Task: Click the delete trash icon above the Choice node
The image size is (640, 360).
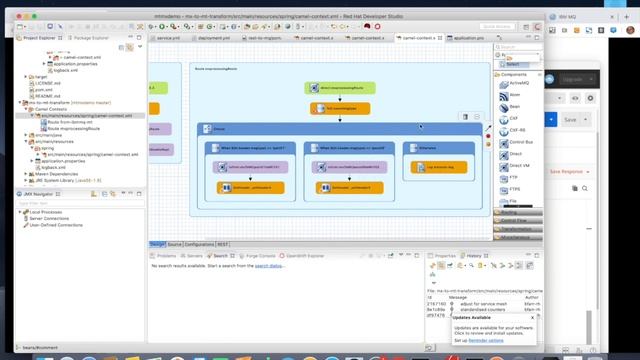Action: [465, 117]
